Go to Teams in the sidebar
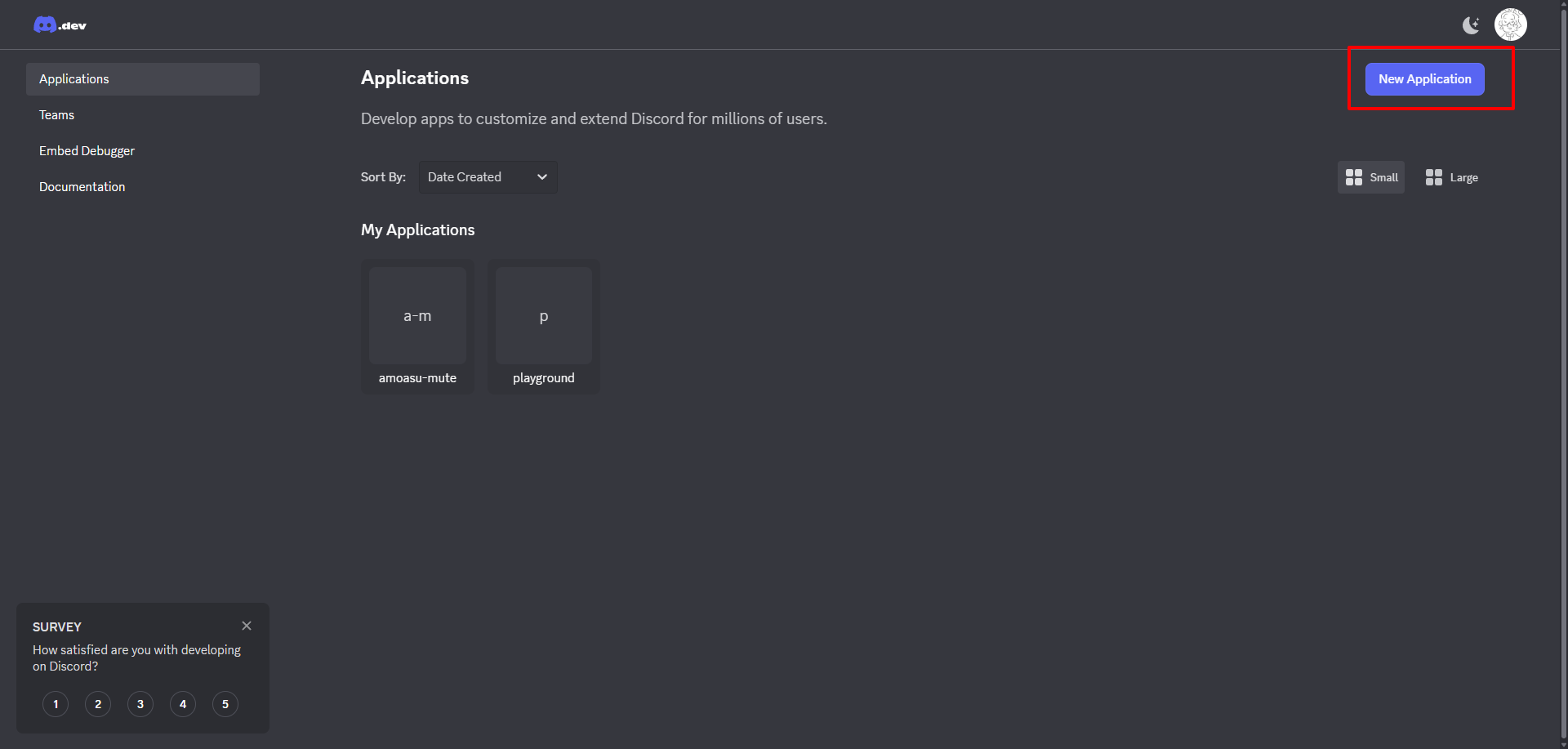This screenshot has width=1568, height=749. (57, 115)
